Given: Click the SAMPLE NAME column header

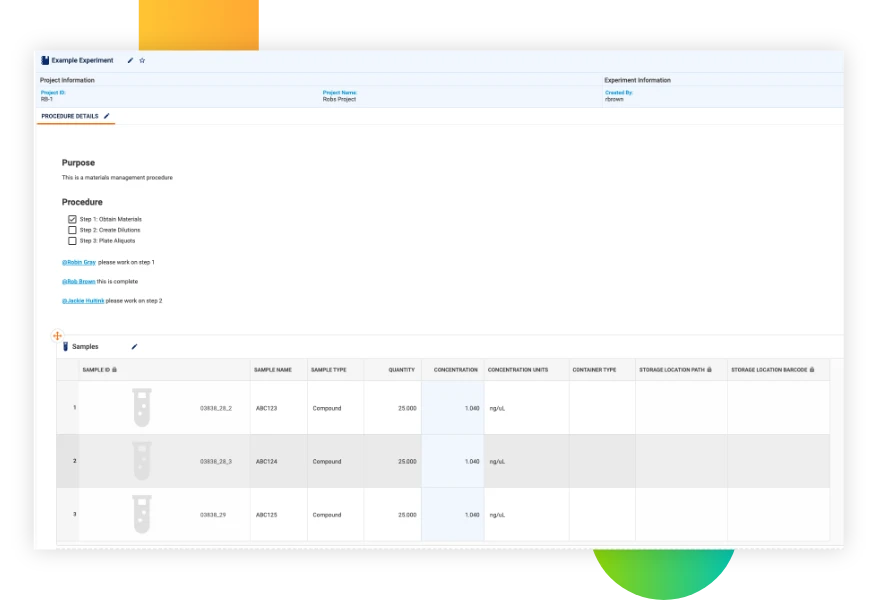Looking at the screenshot, I should click(x=275, y=369).
